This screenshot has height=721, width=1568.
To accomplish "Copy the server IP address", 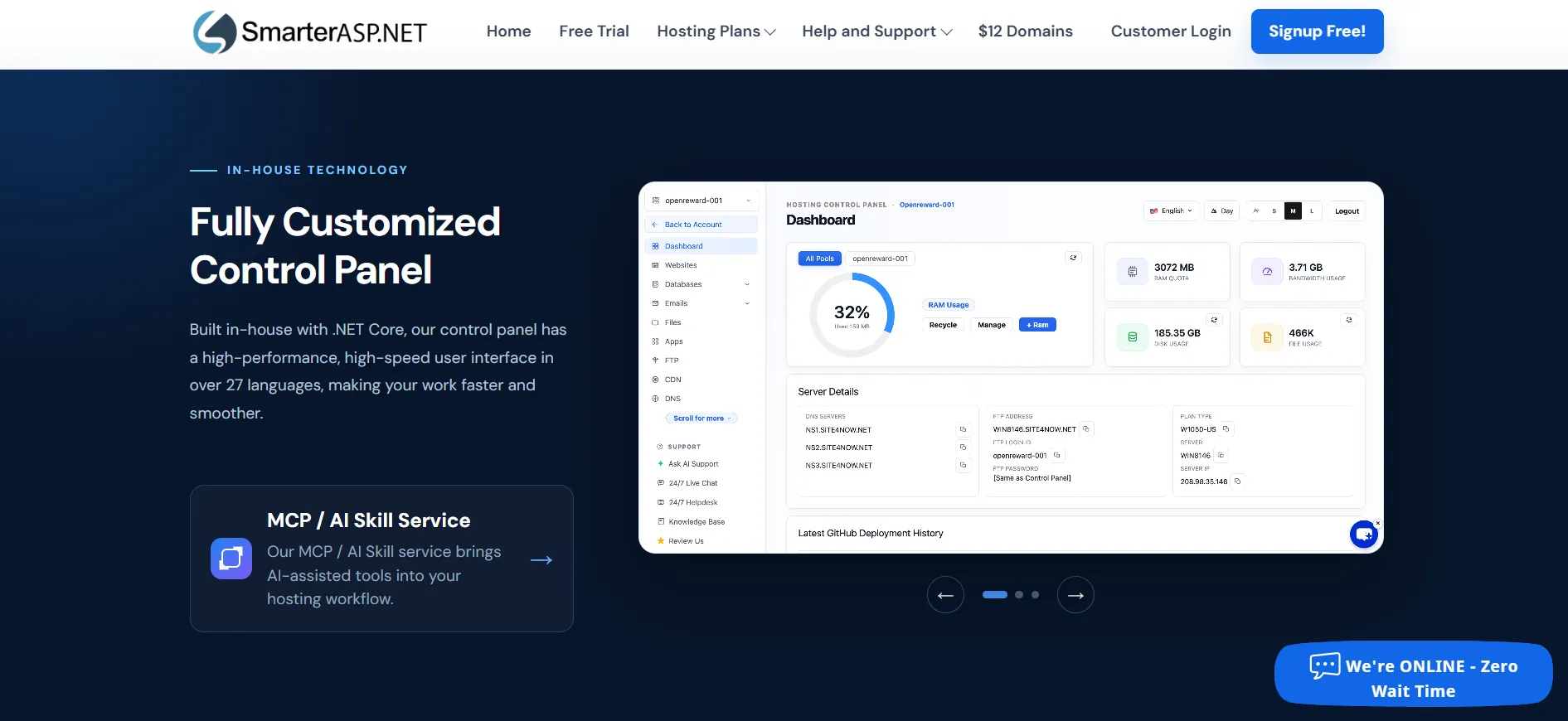I will pyautogui.click(x=1237, y=481).
